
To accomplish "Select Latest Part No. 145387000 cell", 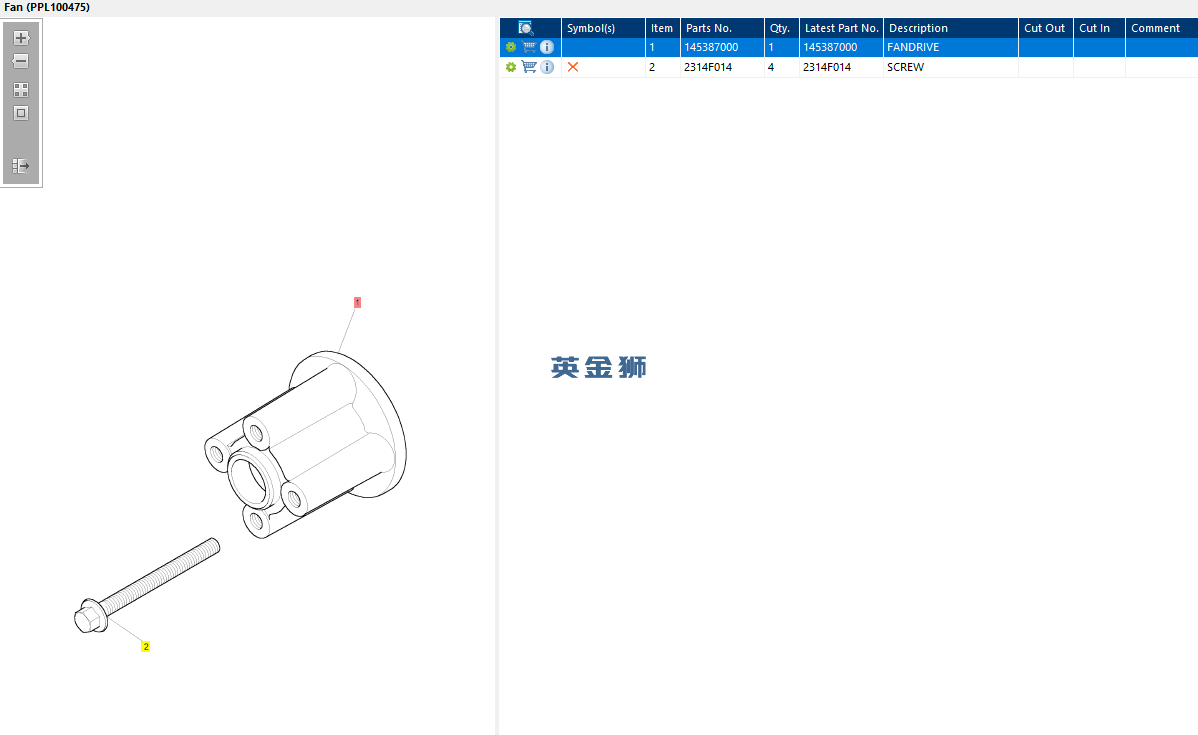I will click(841, 47).
